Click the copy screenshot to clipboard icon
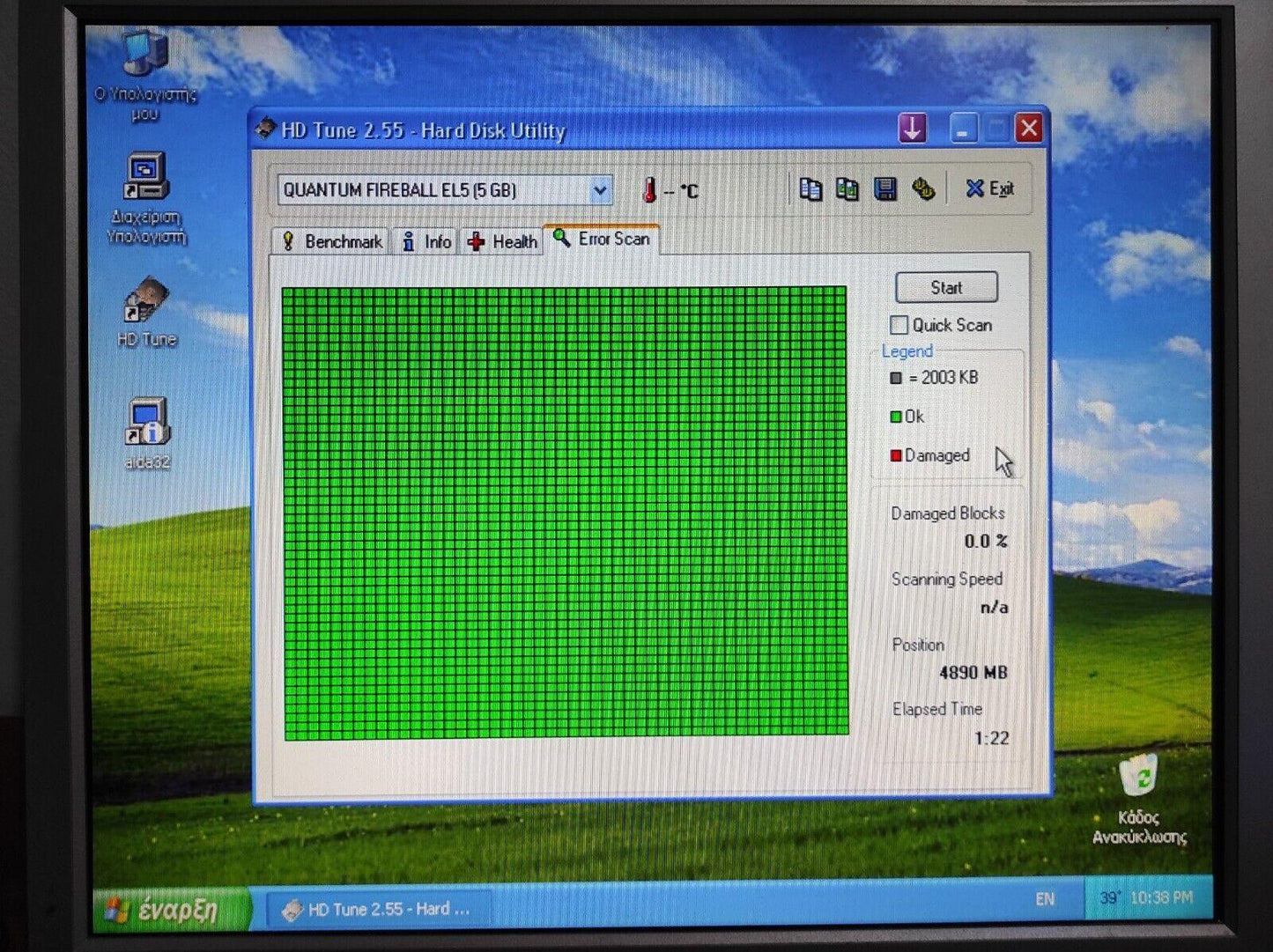The image size is (1273, 952). (x=847, y=189)
